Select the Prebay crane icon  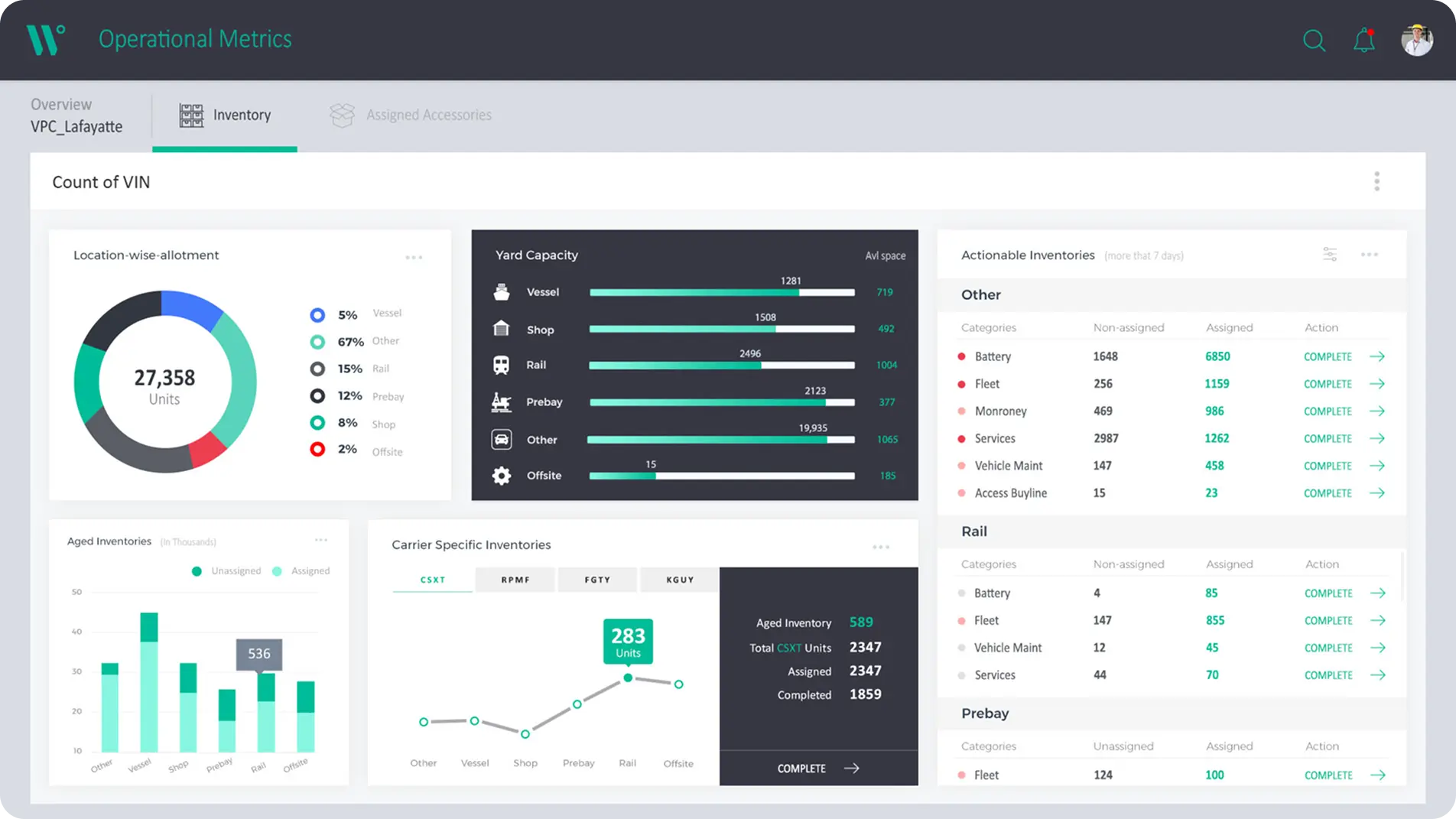tap(502, 401)
